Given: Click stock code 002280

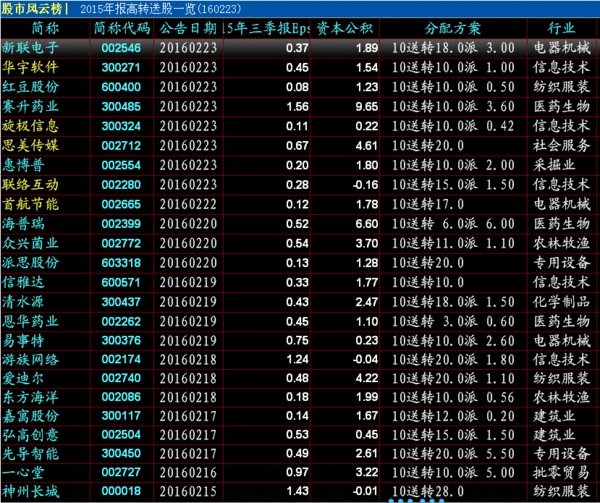Looking at the screenshot, I should coord(121,184).
